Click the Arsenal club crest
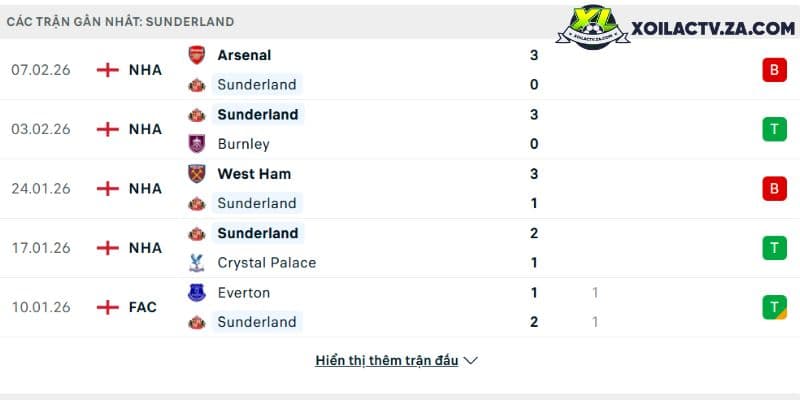 pyautogui.click(x=196, y=55)
